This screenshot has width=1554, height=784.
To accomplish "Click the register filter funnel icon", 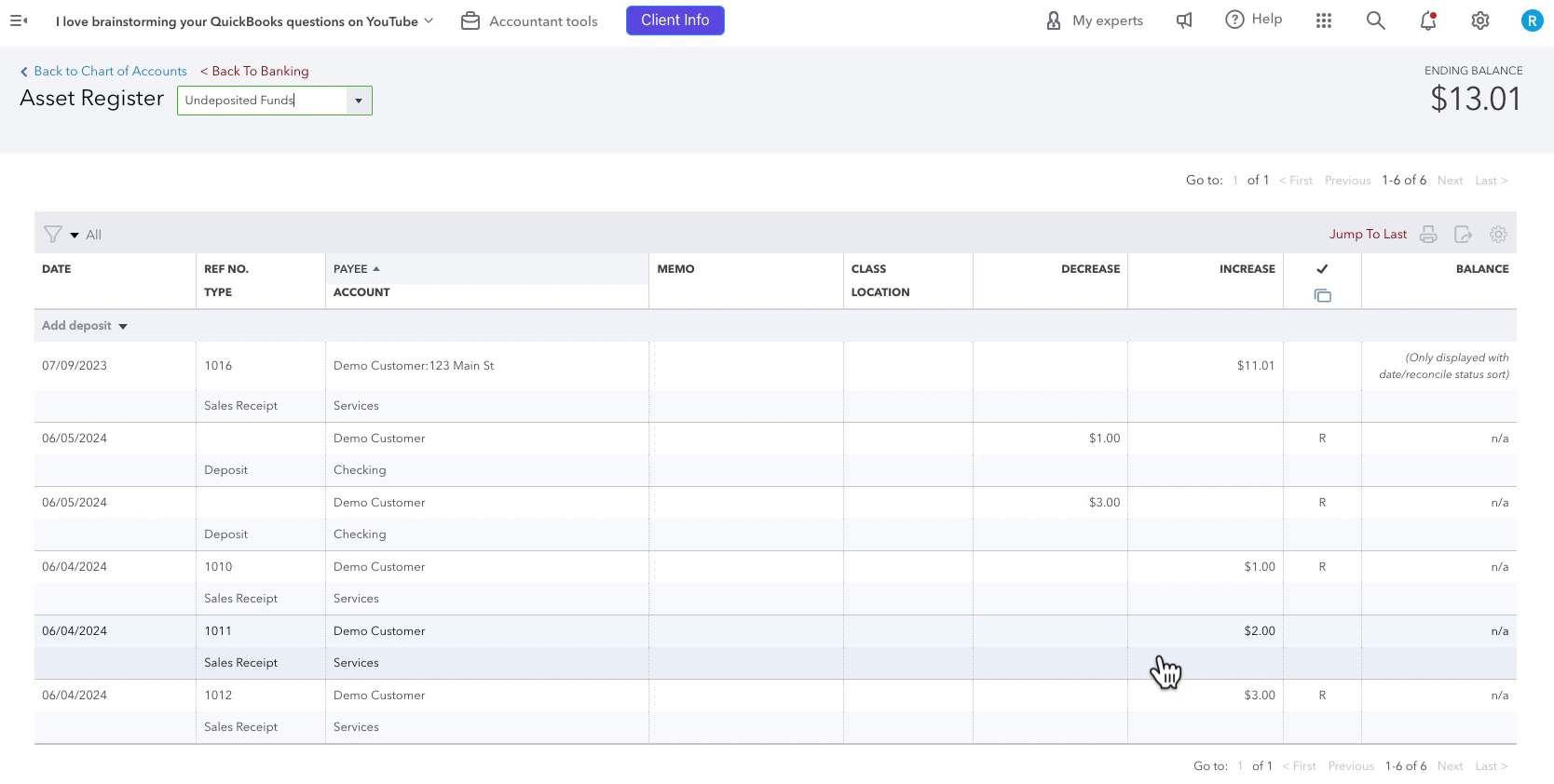I will point(53,235).
